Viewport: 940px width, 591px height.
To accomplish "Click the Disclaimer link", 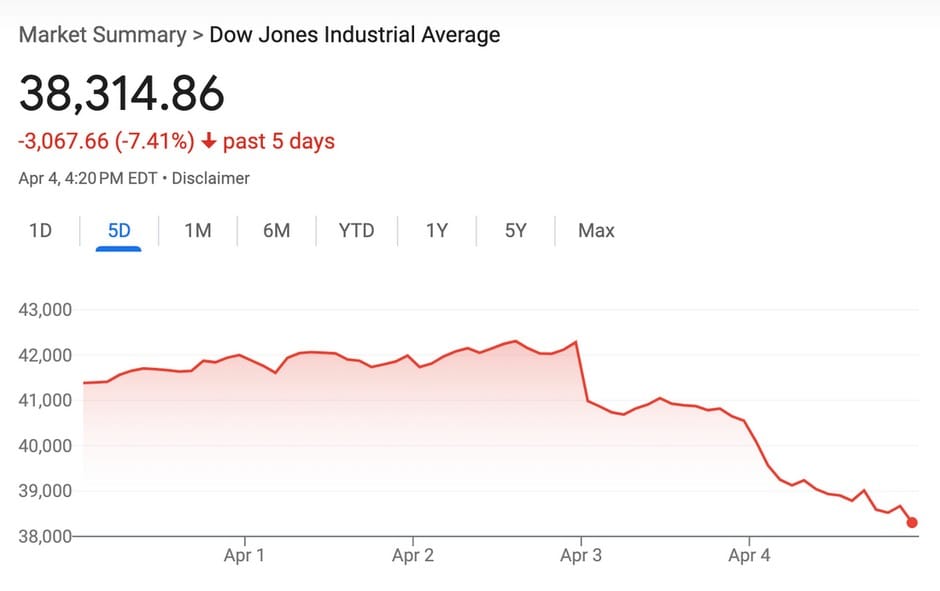I will (x=211, y=179).
